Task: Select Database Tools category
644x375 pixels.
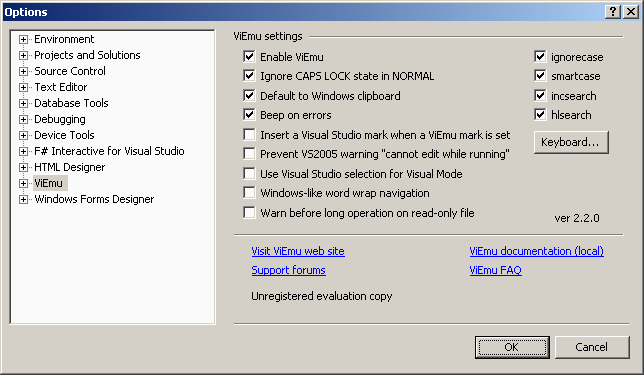Action: [x=71, y=103]
